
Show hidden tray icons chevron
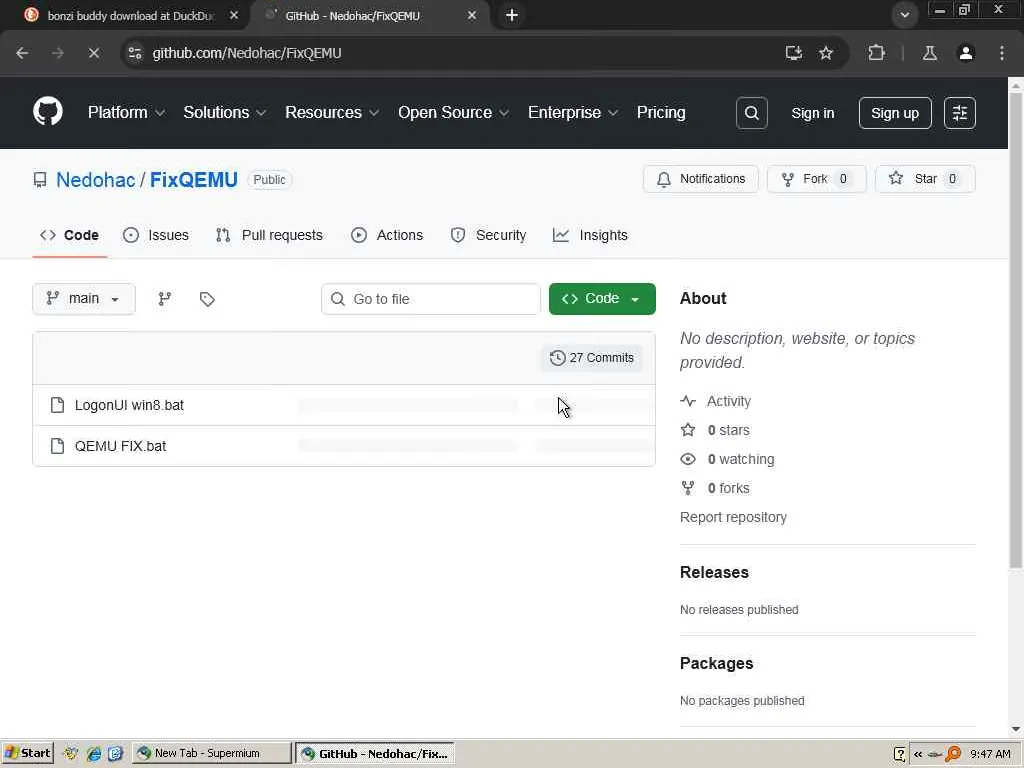918,754
